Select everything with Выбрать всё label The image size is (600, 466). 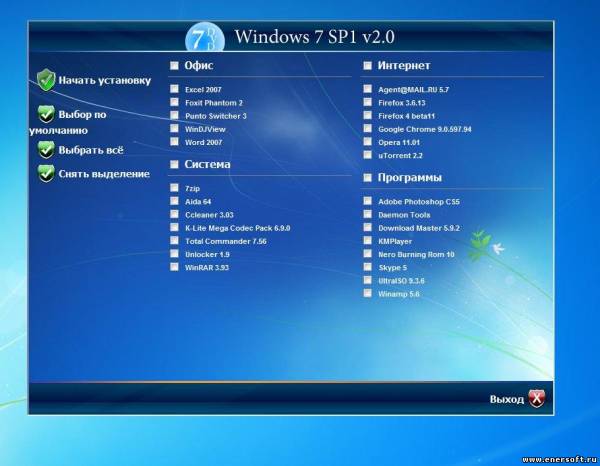(x=91, y=150)
